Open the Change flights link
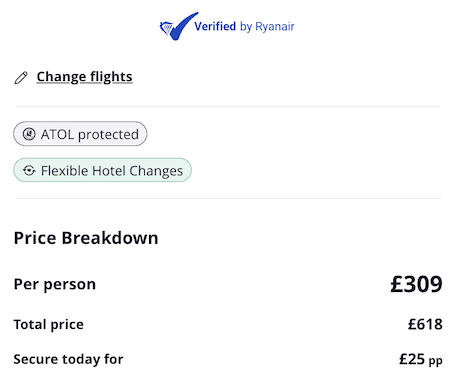Image resolution: width=454 pixels, height=381 pixels. [84, 77]
